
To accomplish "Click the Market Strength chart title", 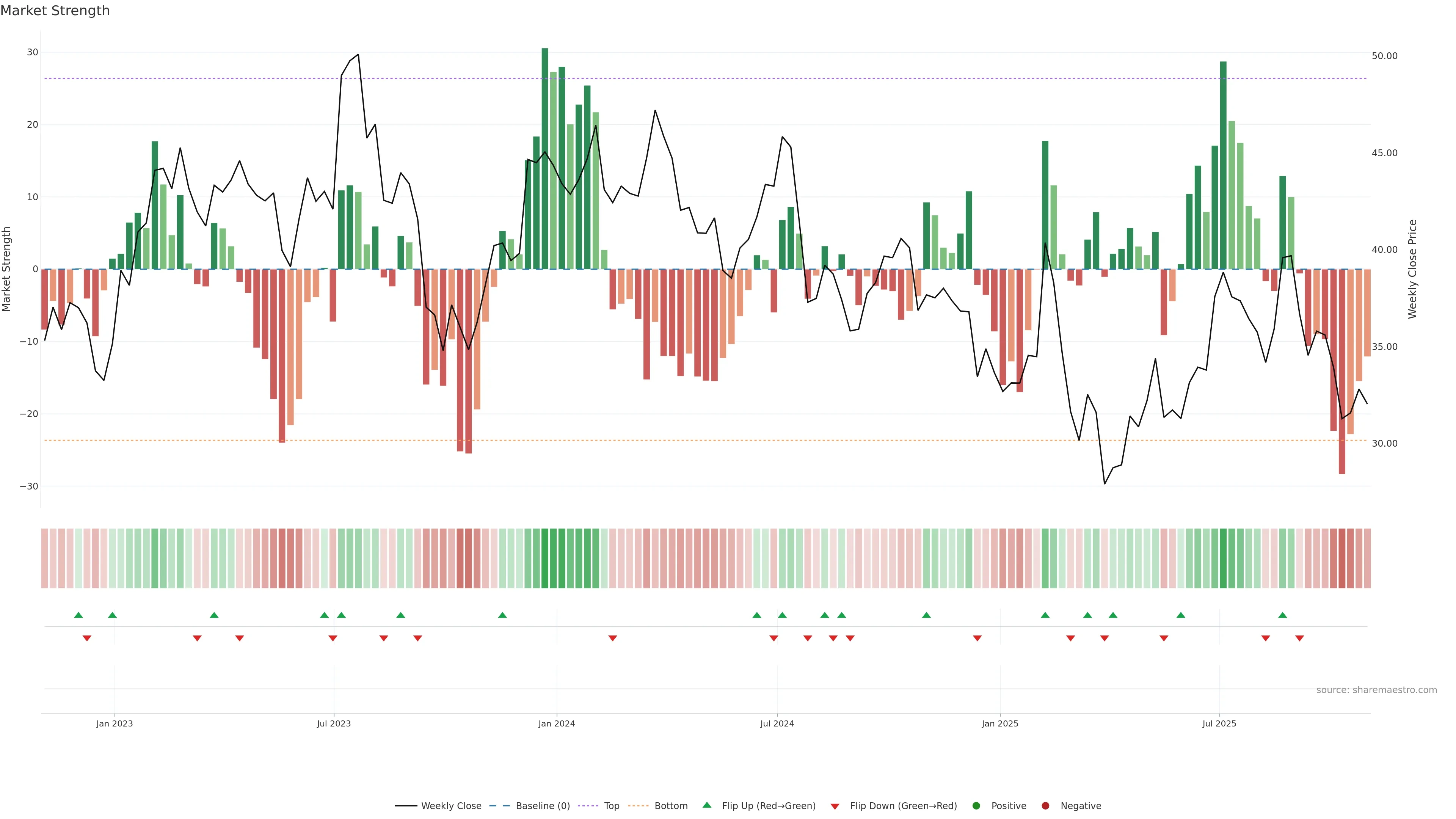I will [55, 11].
